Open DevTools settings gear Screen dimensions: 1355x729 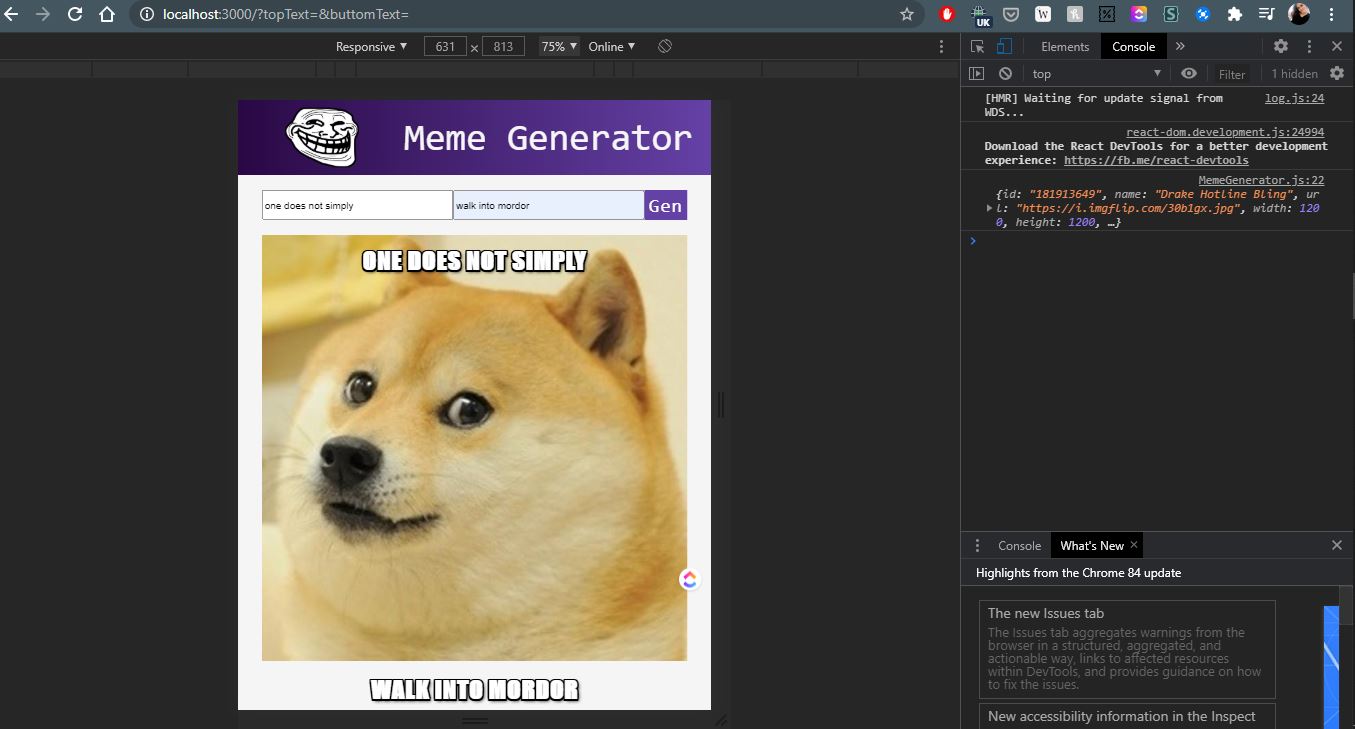coord(1281,46)
